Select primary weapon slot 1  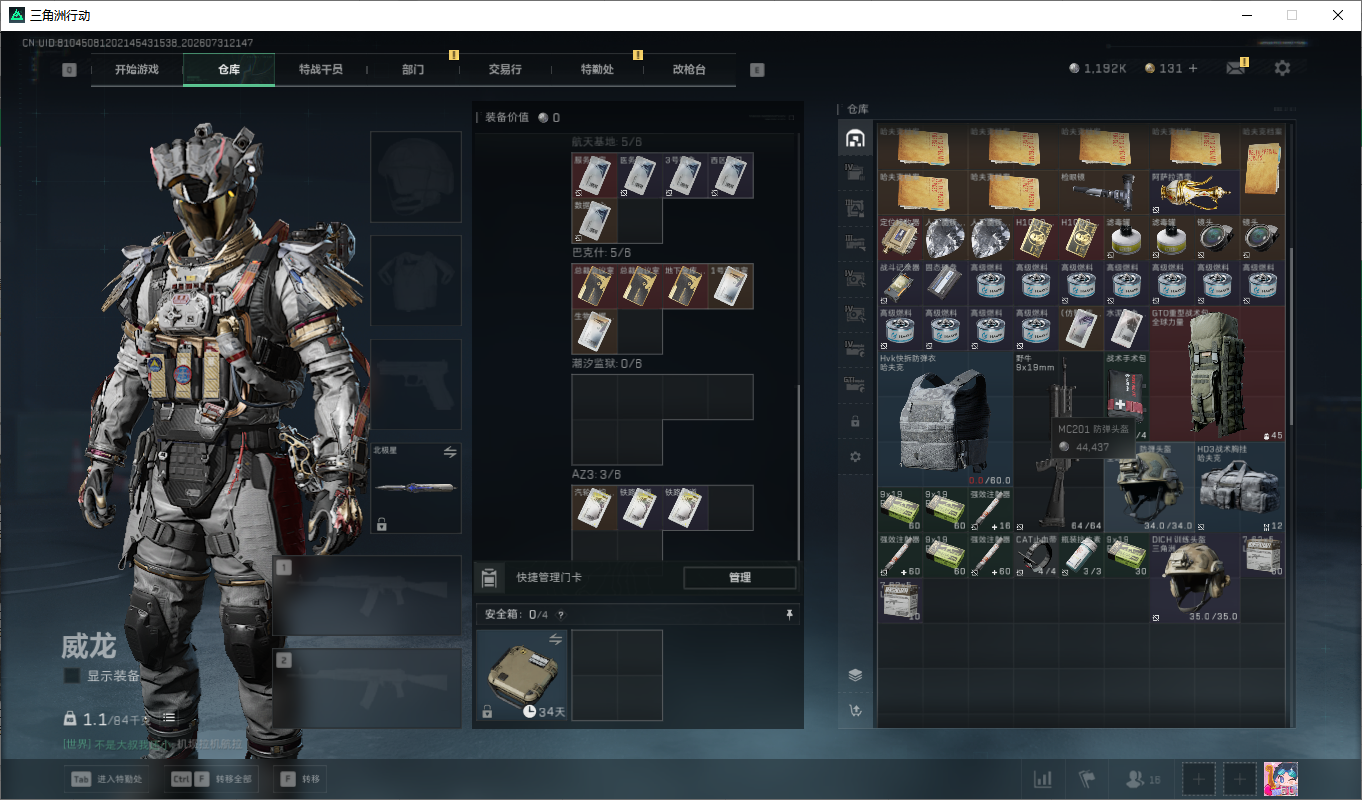[367, 596]
